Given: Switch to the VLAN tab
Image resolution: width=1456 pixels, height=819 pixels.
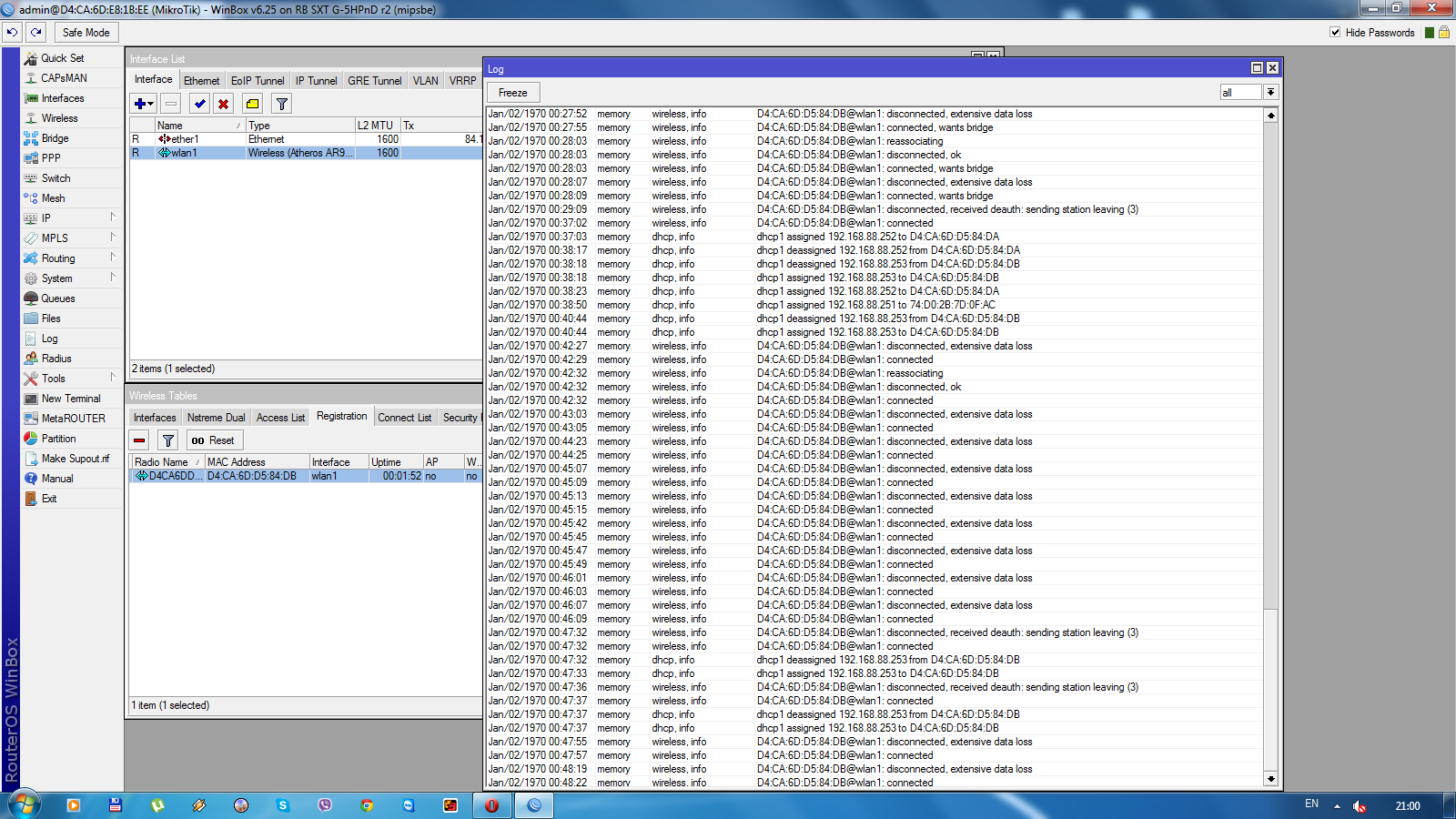Looking at the screenshot, I should (x=425, y=81).
